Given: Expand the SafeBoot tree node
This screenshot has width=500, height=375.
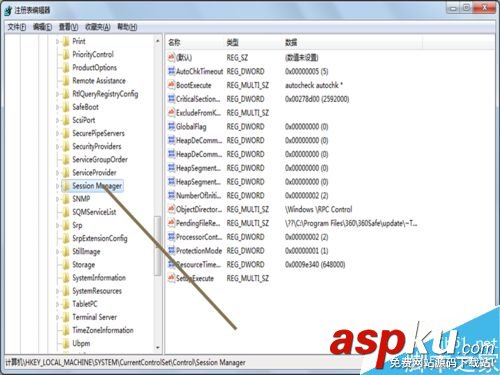Looking at the screenshot, I should coord(57,107).
